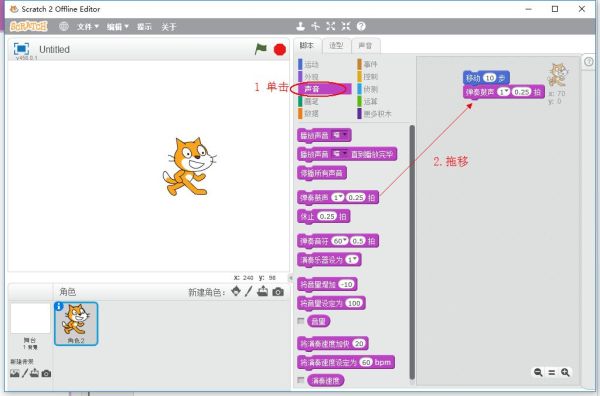600x396 pixels.
Task: Paint a new sprite with the brush icon
Action: [249, 292]
